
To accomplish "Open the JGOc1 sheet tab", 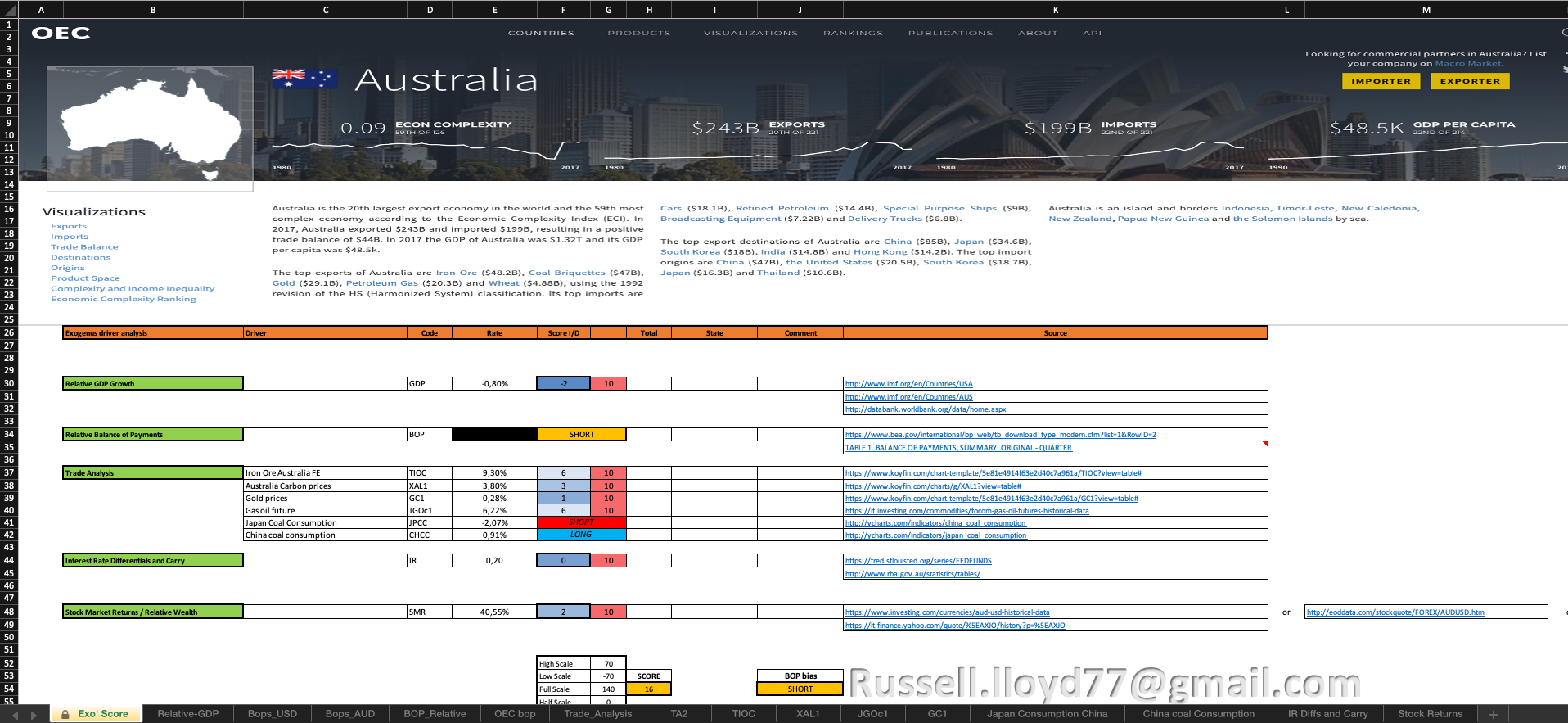I will point(872,714).
